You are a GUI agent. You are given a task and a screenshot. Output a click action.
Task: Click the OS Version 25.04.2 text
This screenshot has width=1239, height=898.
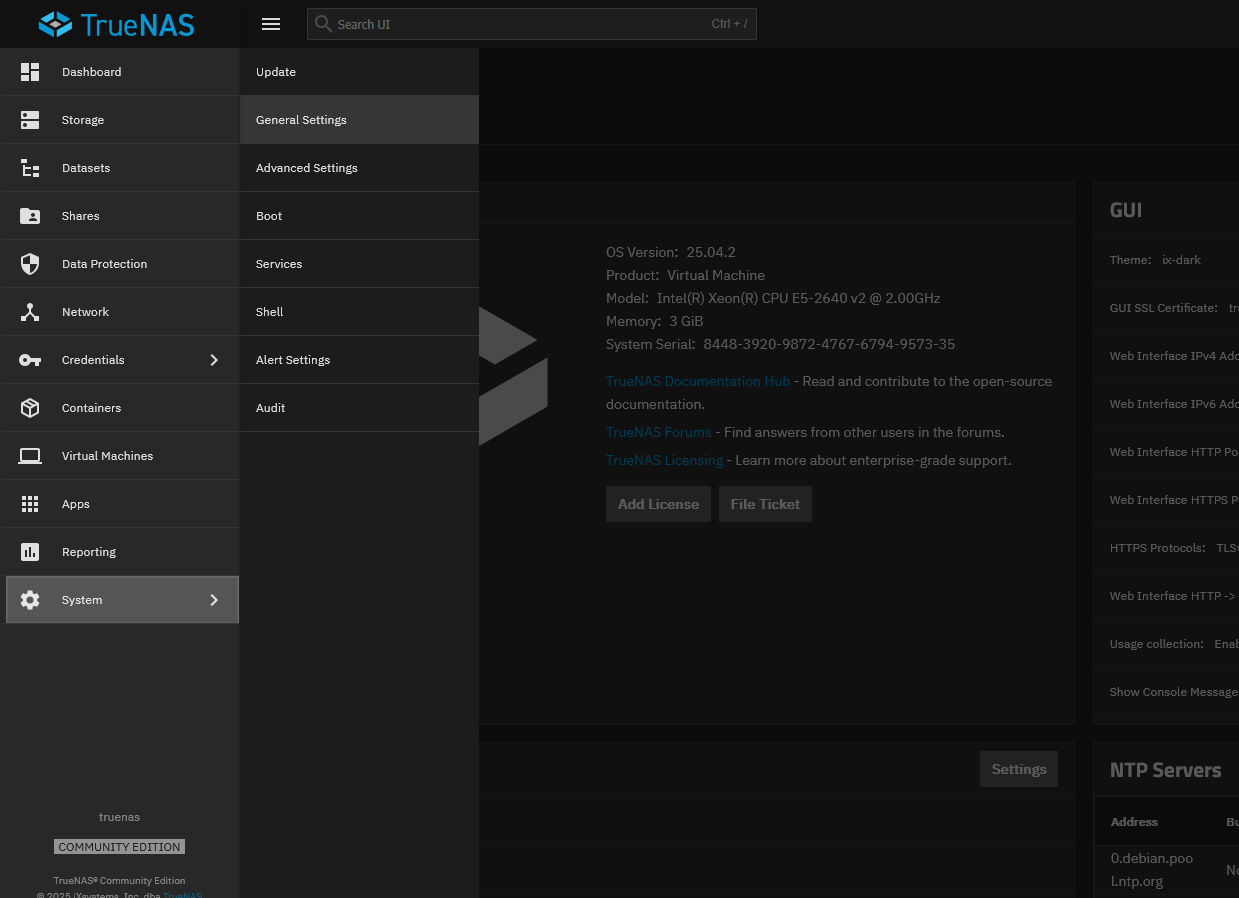tap(671, 252)
